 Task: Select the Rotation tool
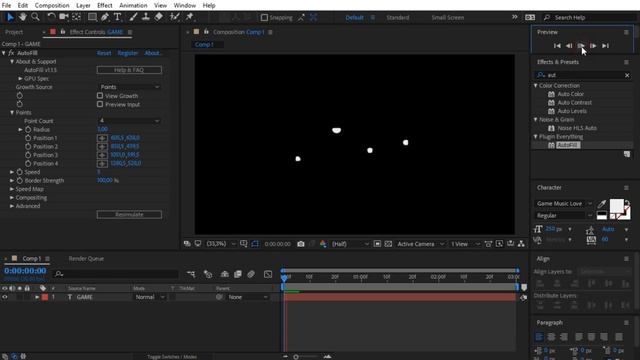click(51, 17)
